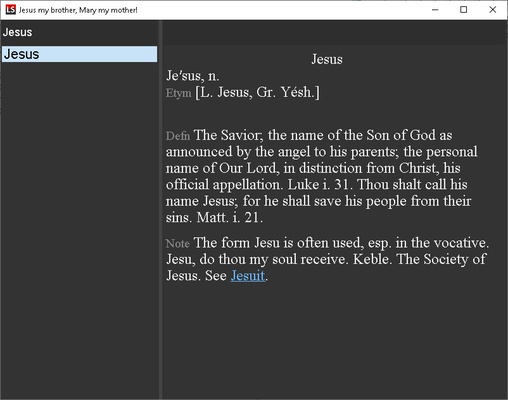Open the Jesuit link
This screenshot has width=508, height=400.
click(x=248, y=276)
